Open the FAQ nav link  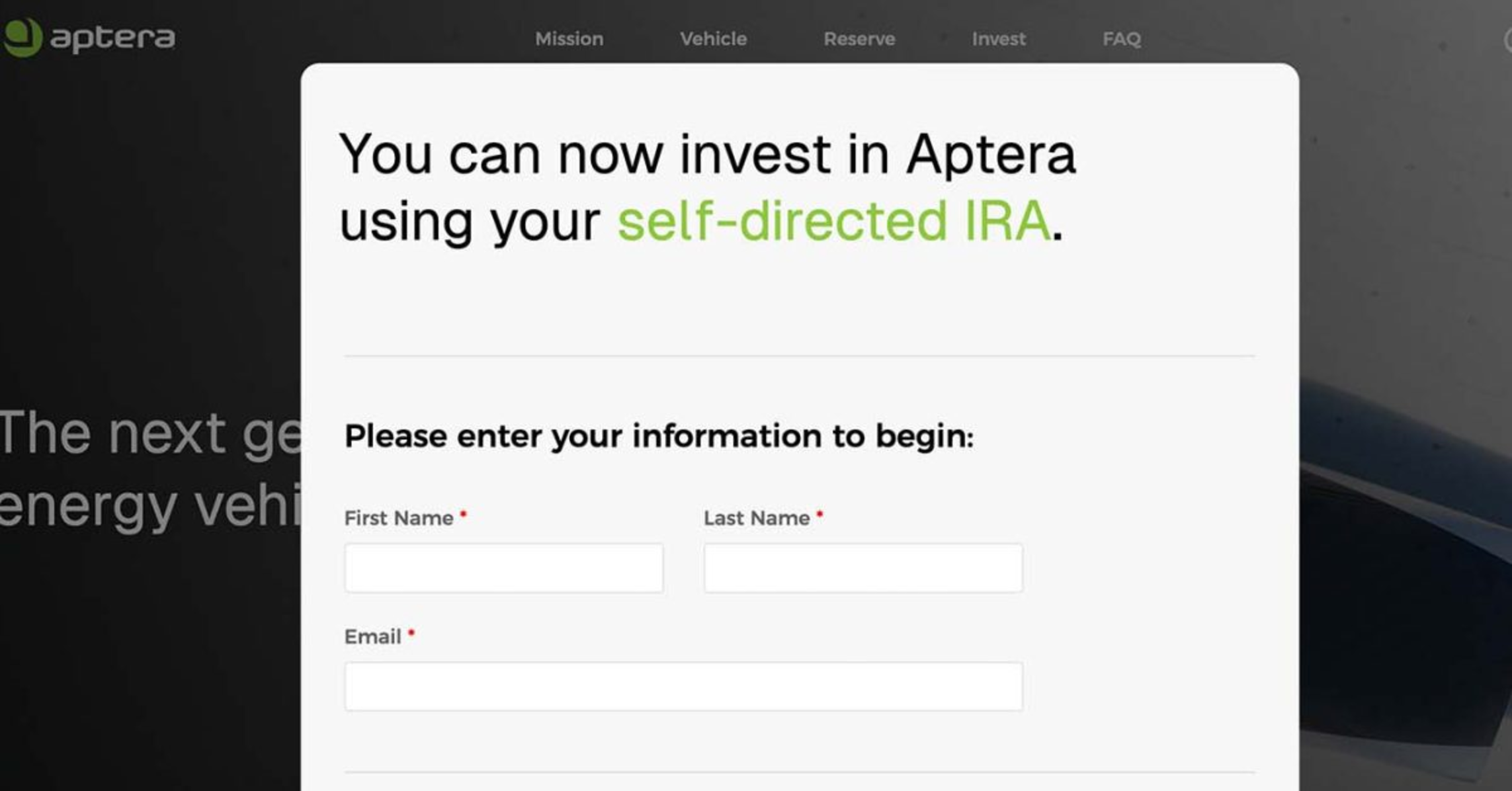(1121, 39)
